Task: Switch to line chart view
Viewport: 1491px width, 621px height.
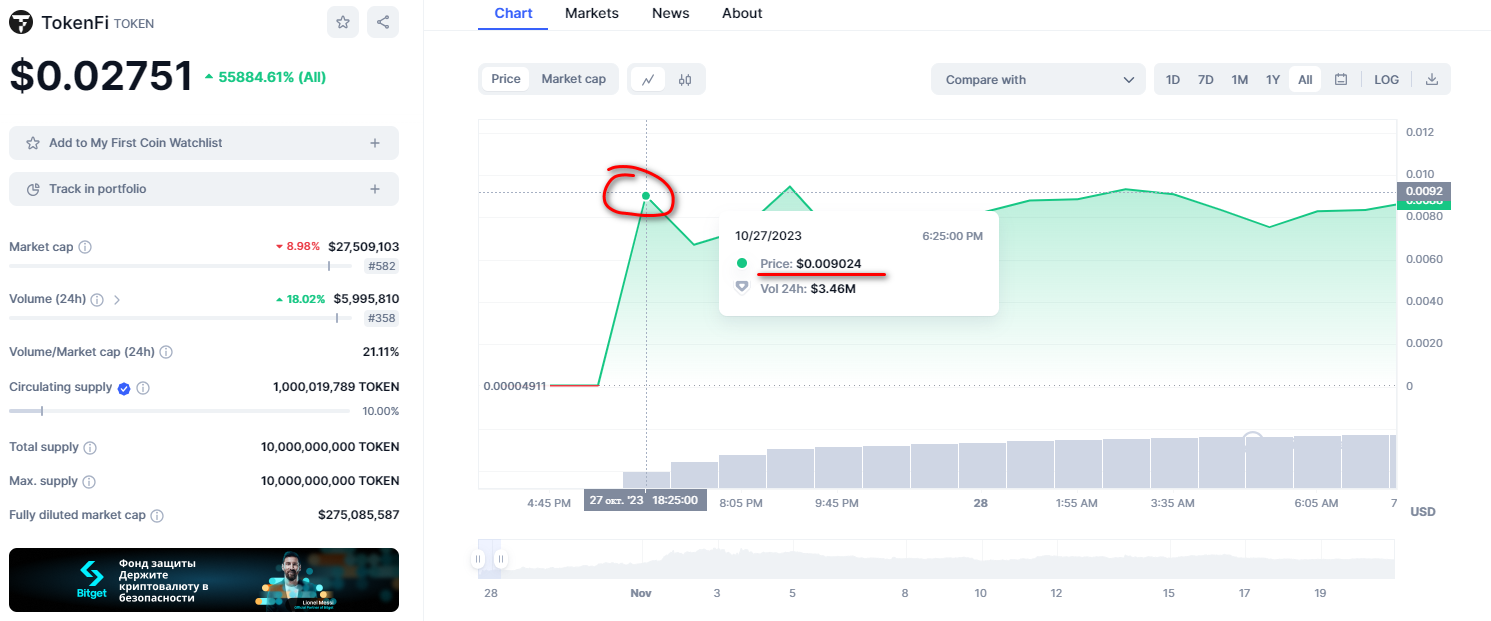Action: point(648,80)
